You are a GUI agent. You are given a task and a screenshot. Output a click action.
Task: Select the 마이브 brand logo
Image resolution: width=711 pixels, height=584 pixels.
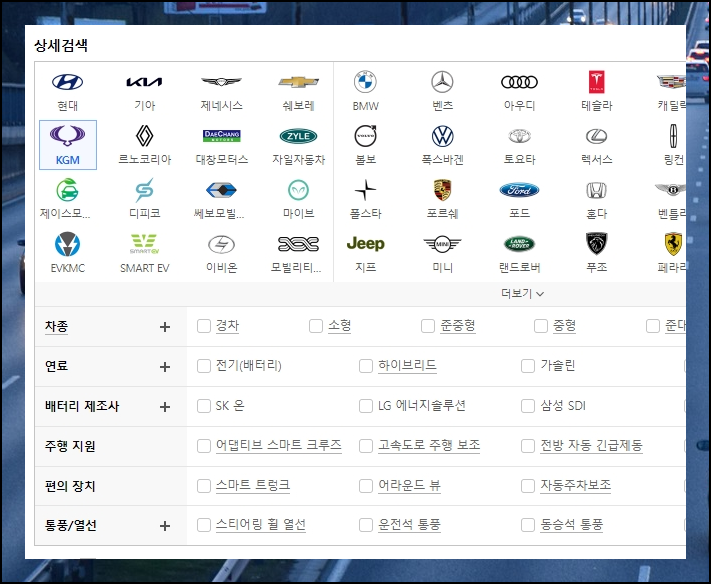click(x=298, y=190)
